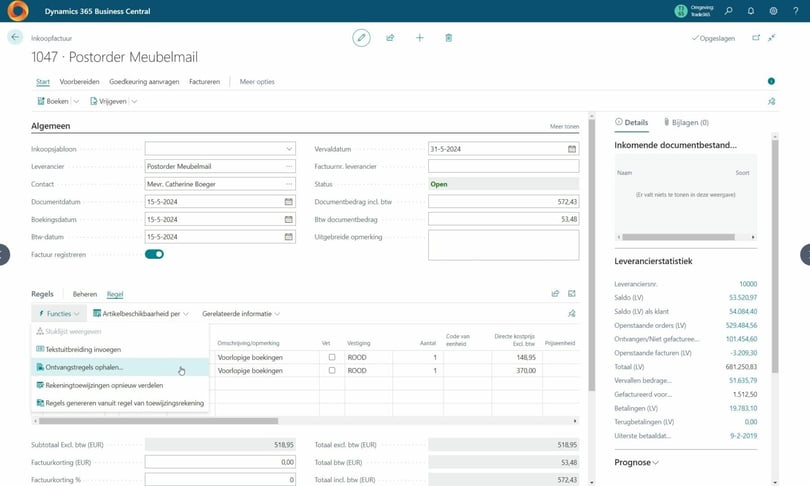
Task: Open help question mark icon
Action: point(796,11)
